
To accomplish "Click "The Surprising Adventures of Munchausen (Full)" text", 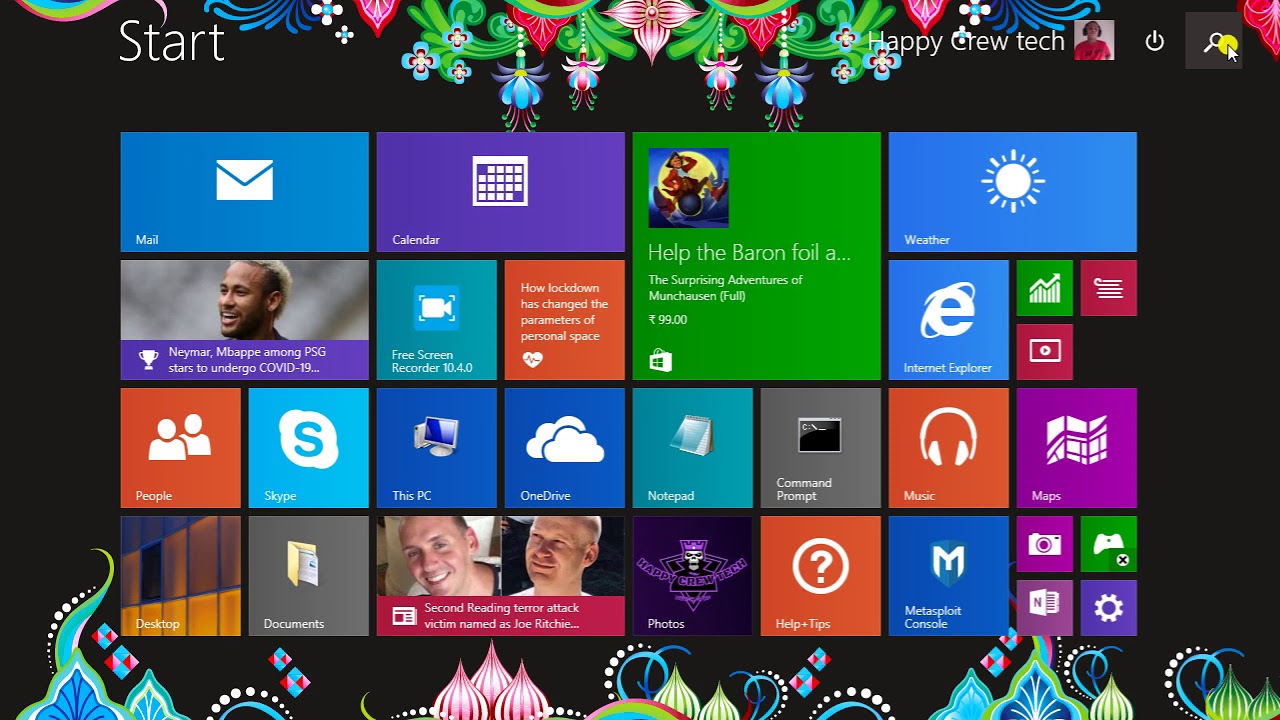I will 725,288.
